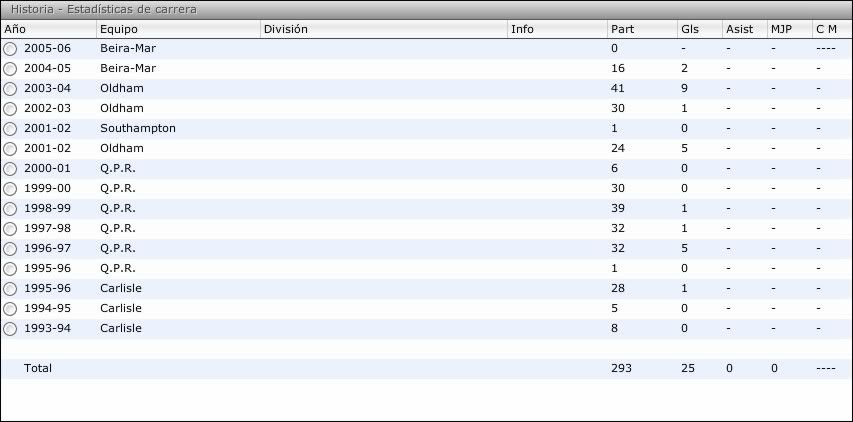This screenshot has width=853, height=422.
Task: Click the appearances value 16 for Beira-Mar
Action: pos(617,69)
